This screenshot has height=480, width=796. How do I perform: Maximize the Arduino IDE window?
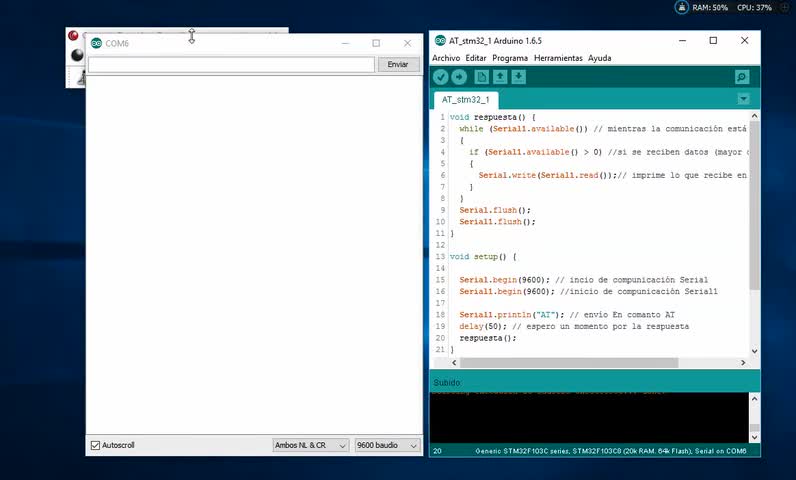[713, 41]
